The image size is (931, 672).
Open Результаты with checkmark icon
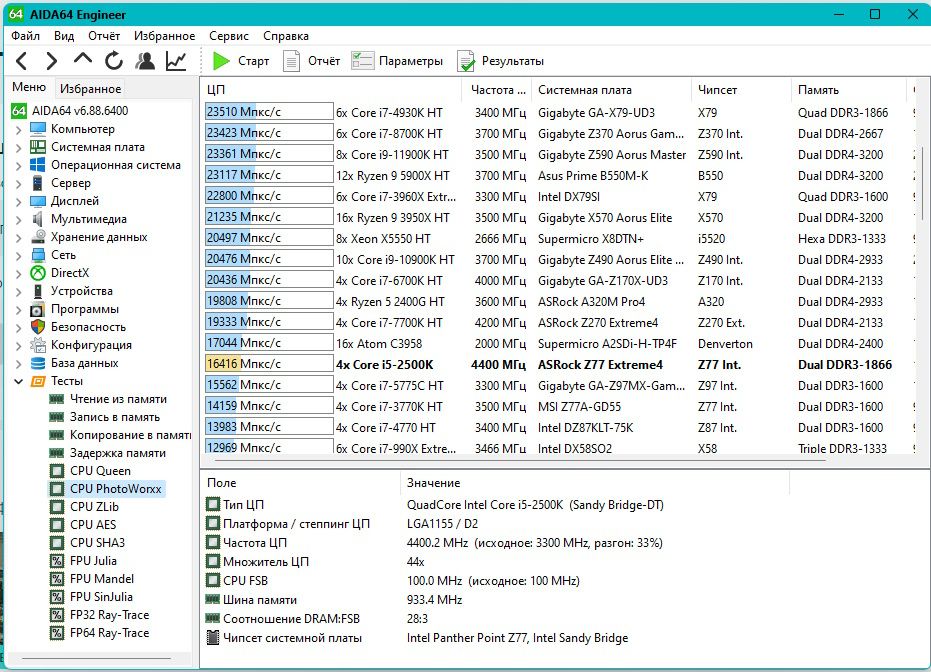point(500,61)
